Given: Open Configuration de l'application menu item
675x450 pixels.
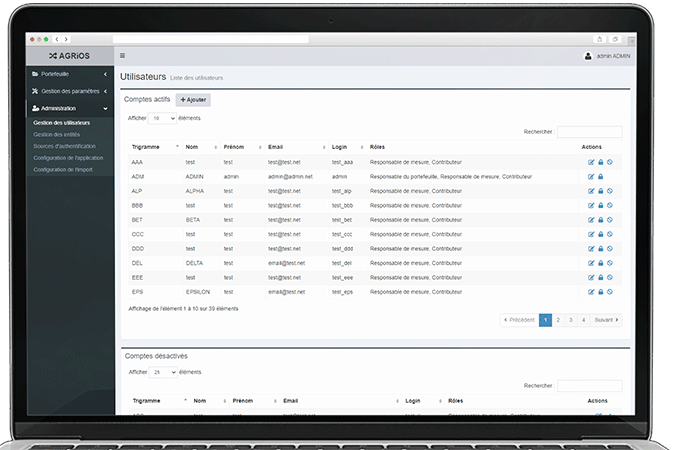Looking at the screenshot, I should [68, 158].
